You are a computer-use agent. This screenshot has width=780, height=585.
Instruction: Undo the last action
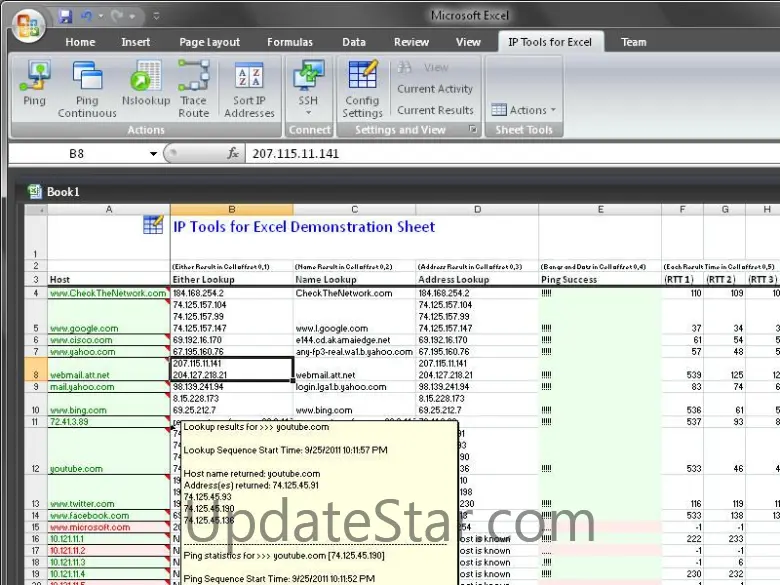tap(87, 16)
